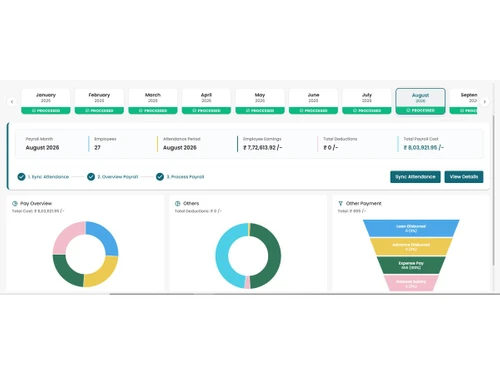The image size is (500, 375).
Task: Click the Other Payment funnel icon
Action: tap(340, 203)
